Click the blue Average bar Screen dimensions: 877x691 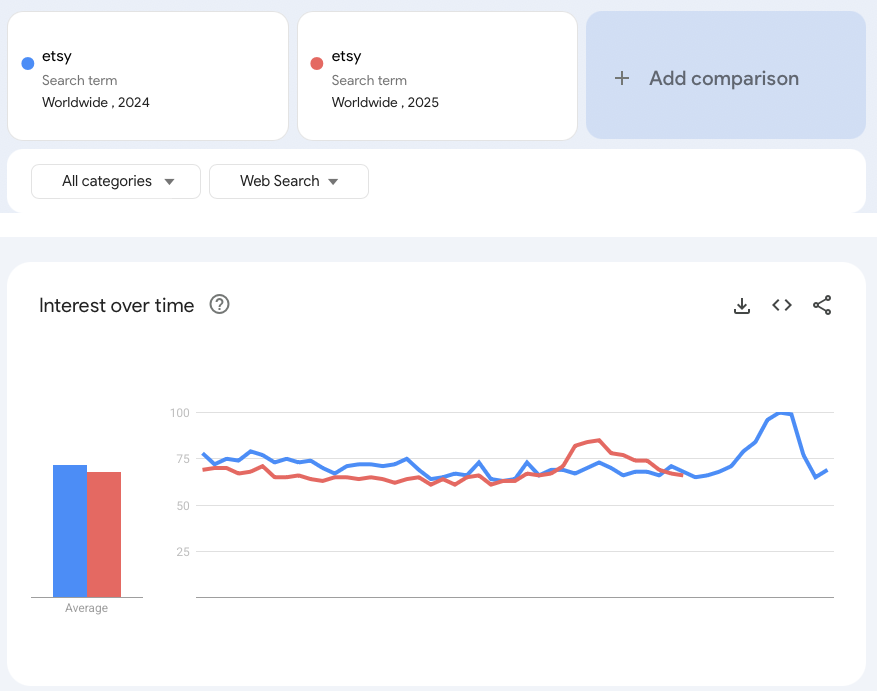pos(70,531)
